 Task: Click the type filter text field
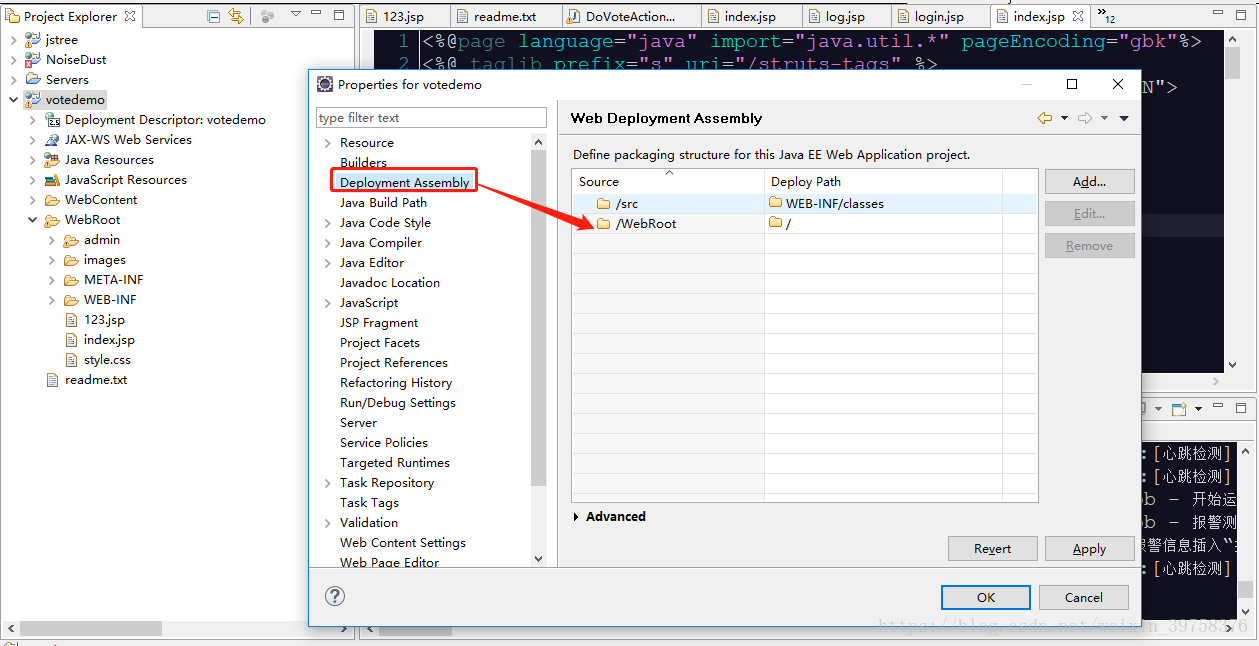(x=431, y=118)
